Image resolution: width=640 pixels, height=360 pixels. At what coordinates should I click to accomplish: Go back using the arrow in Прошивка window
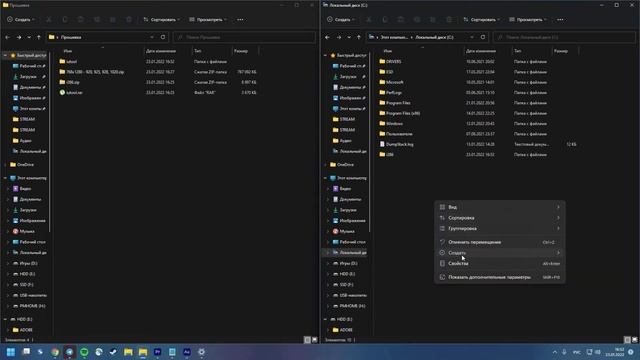(8, 37)
